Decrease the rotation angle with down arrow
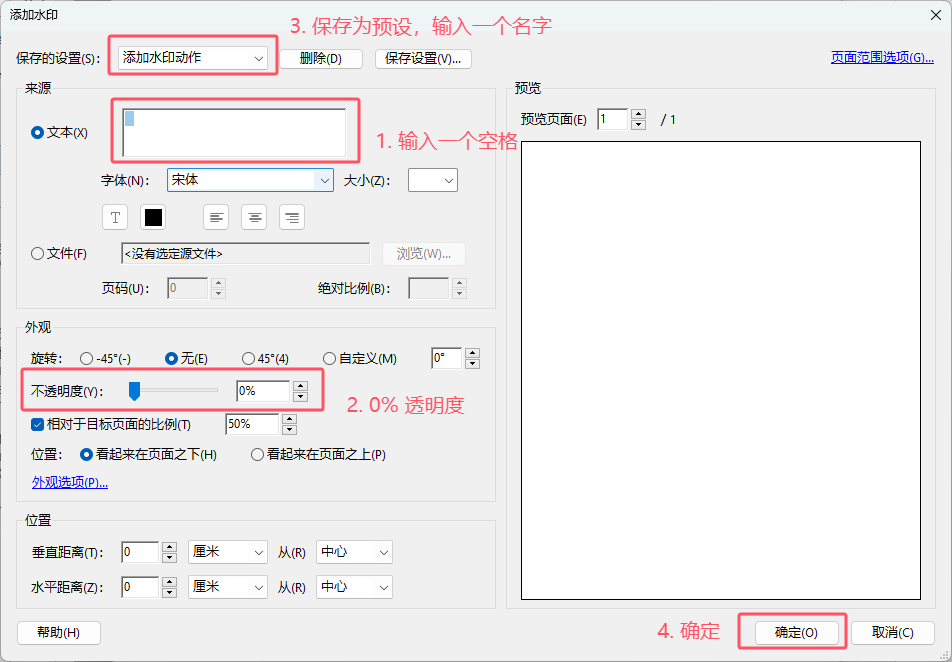This screenshot has width=952, height=662. [472, 364]
